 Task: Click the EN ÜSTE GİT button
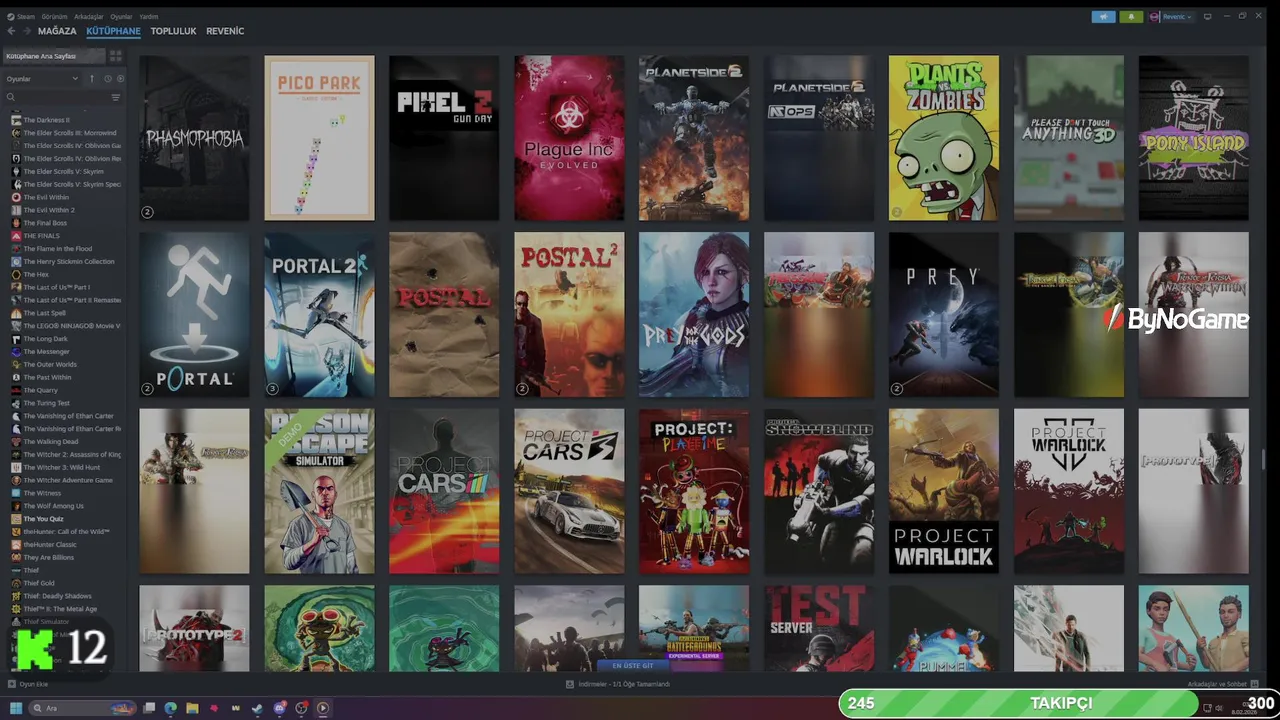pyautogui.click(x=632, y=665)
